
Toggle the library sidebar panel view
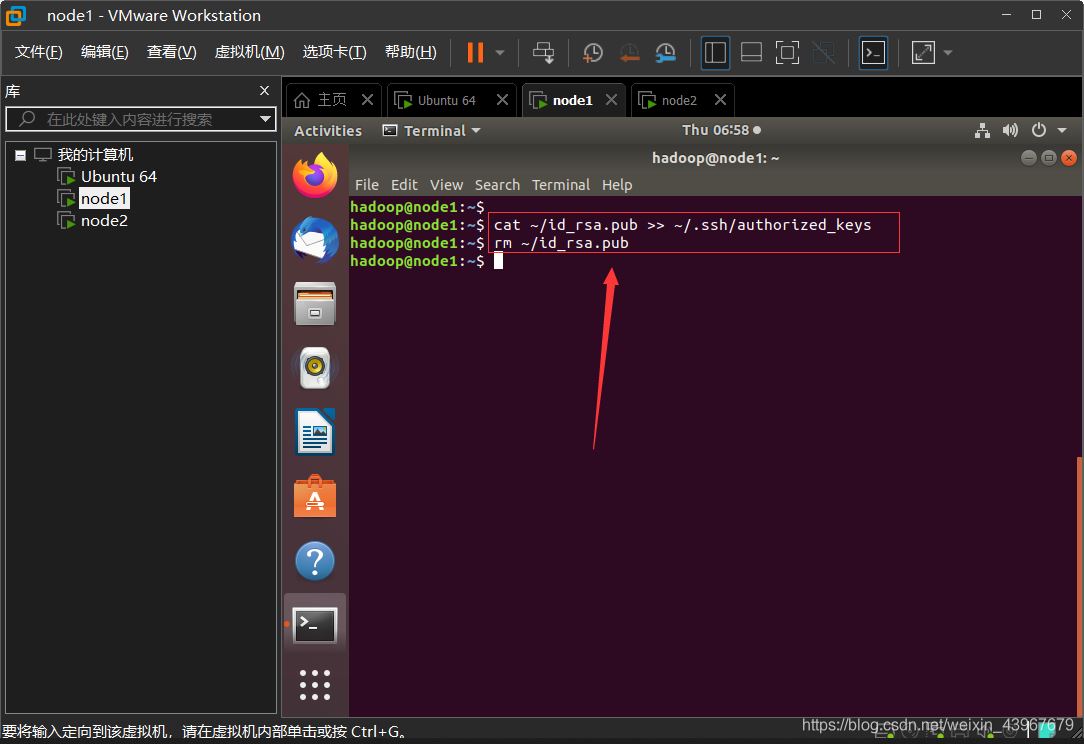[715, 53]
